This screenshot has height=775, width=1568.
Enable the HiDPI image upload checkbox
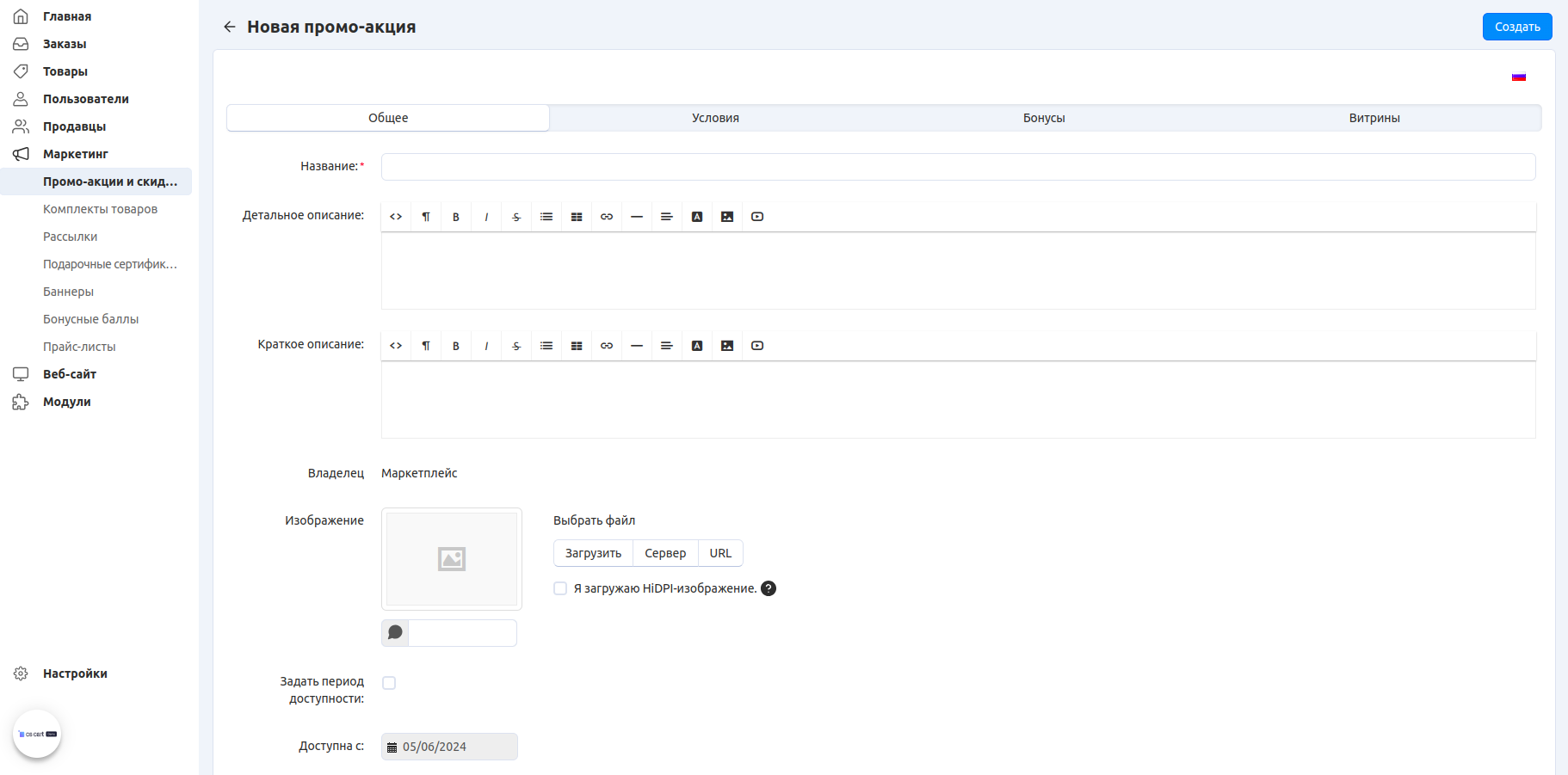(560, 588)
